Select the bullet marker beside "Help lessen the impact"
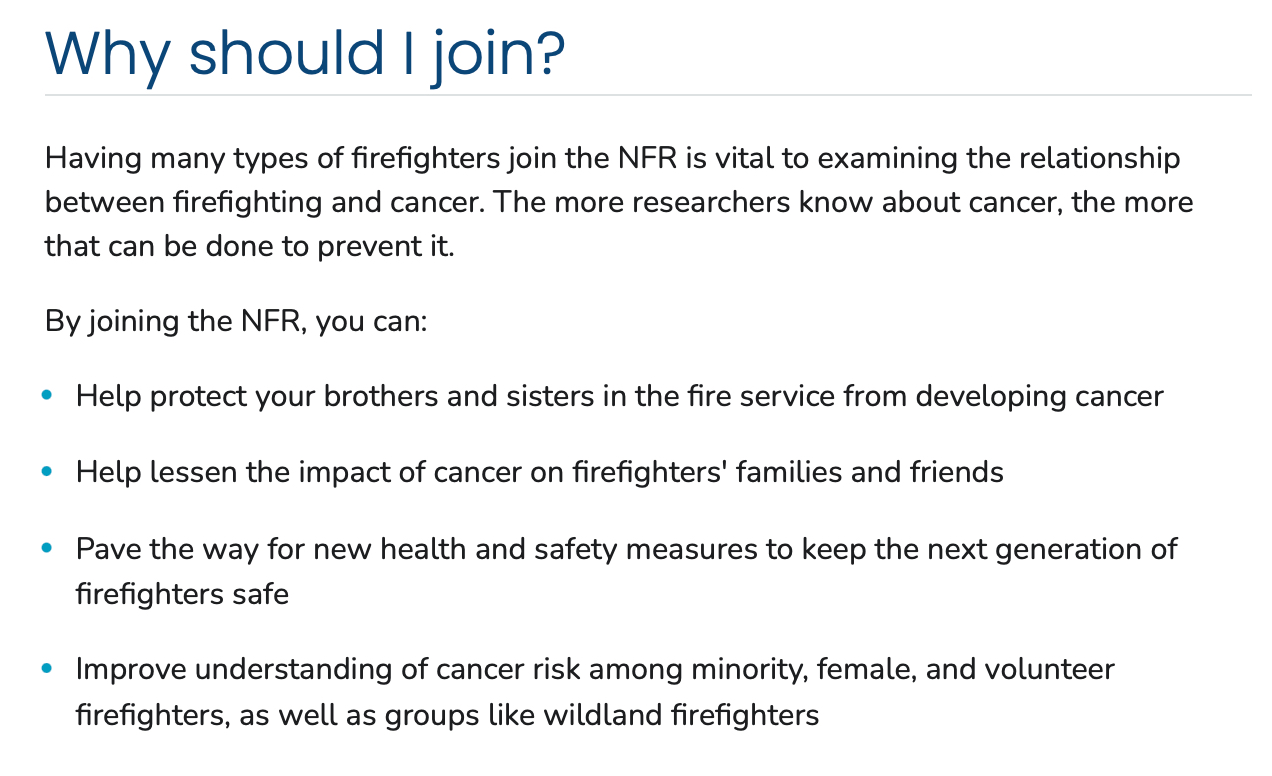The width and height of the screenshot is (1272, 776). [47, 471]
